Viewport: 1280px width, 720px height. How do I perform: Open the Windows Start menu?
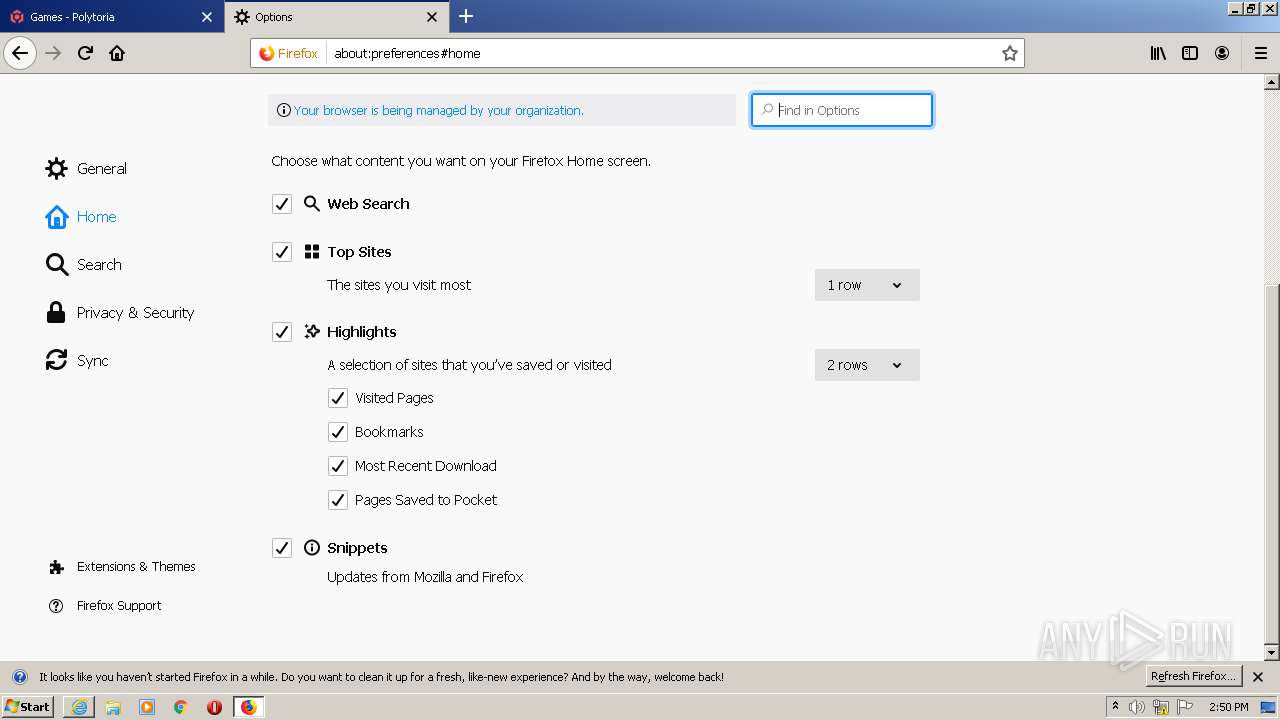click(27, 707)
